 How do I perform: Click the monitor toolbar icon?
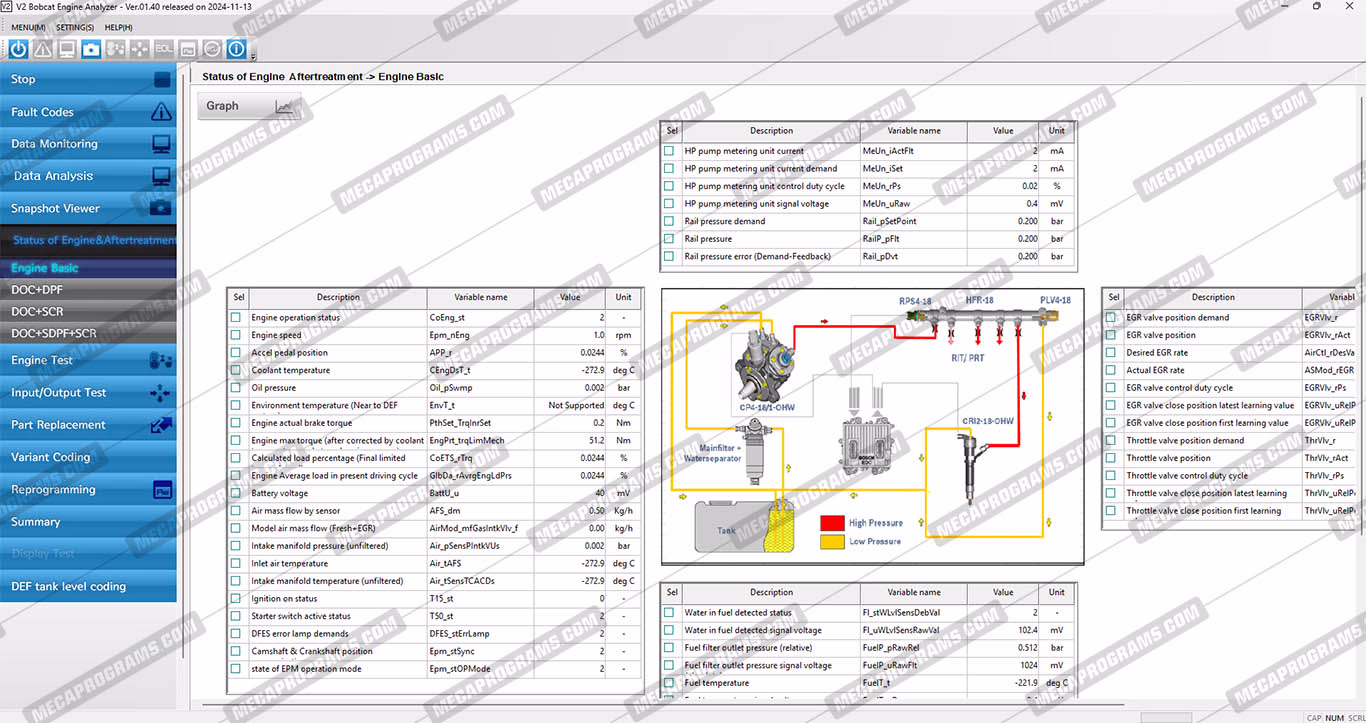[67, 48]
